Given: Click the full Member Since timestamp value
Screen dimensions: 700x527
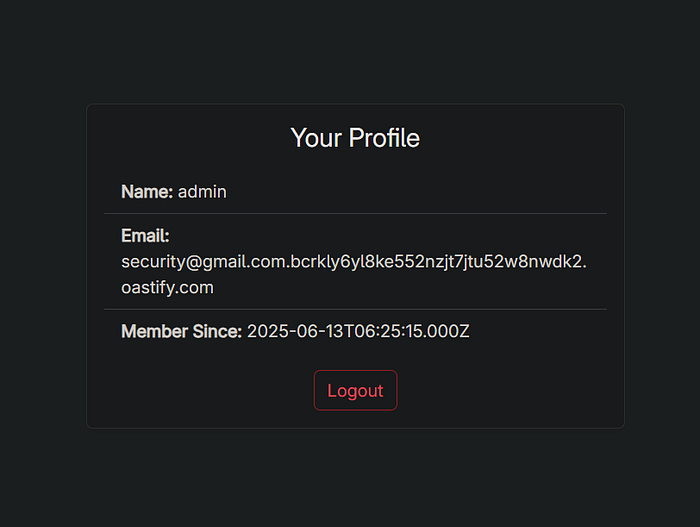Looking at the screenshot, I should point(358,331).
